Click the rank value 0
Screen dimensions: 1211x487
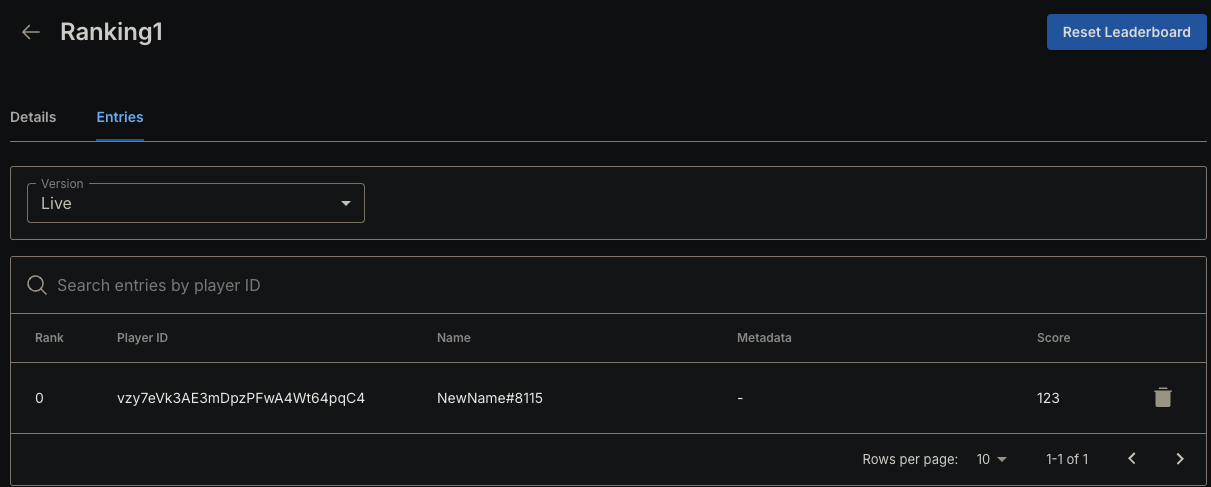point(39,398)
